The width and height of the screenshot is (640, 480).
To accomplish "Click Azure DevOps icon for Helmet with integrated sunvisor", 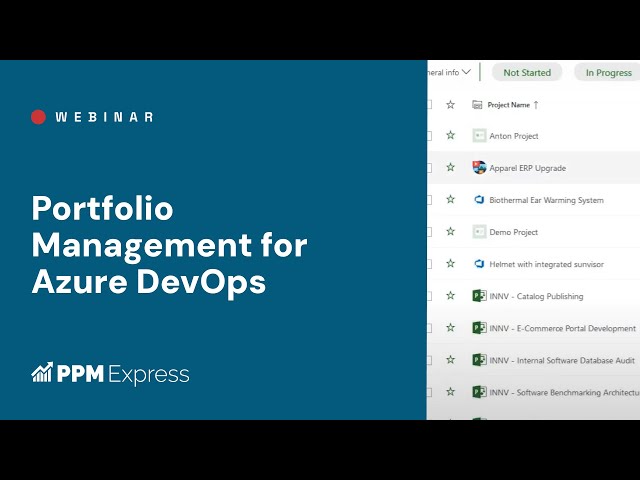I will click(479, 264).
